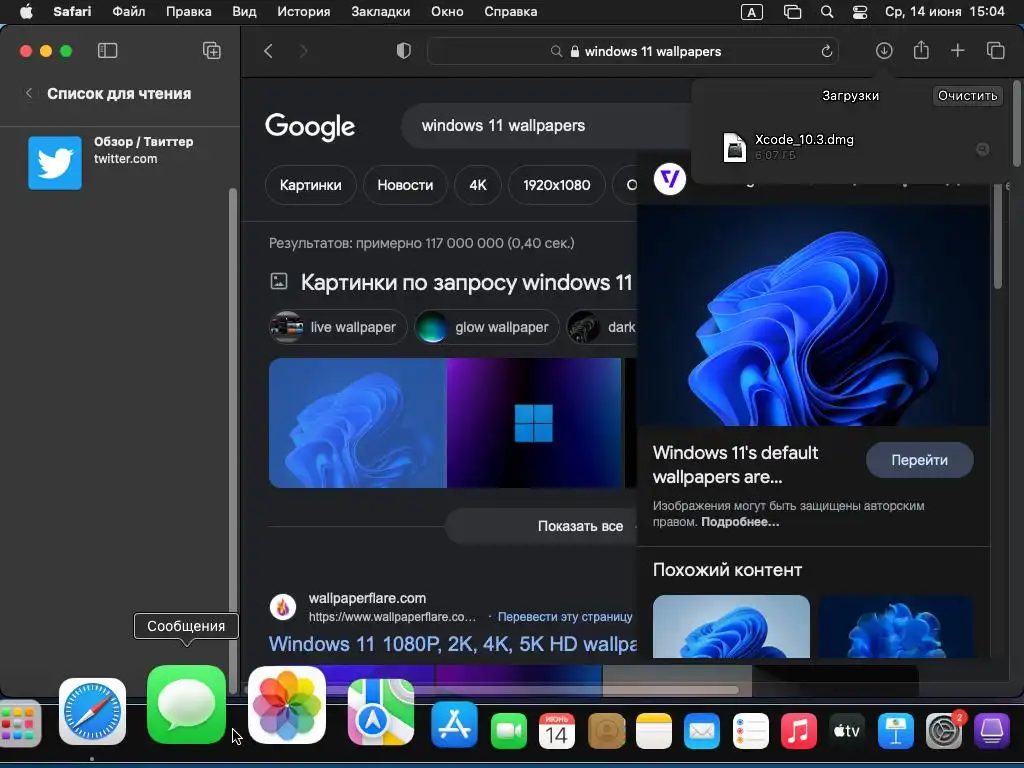This screenshot has height=768, width=1024.
Task: Reveal Xcode_10.3.dmg in Finder
Action: pyautogui.click(x=982, y=150)
